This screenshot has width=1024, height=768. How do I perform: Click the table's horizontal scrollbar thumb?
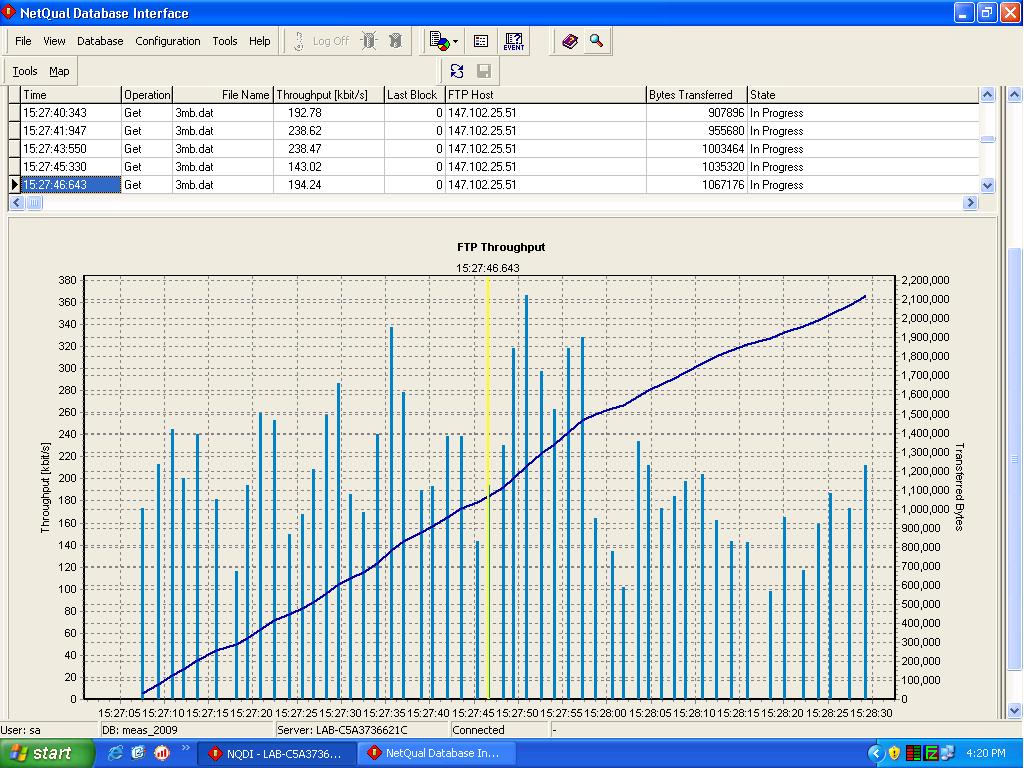click(34, 202)
